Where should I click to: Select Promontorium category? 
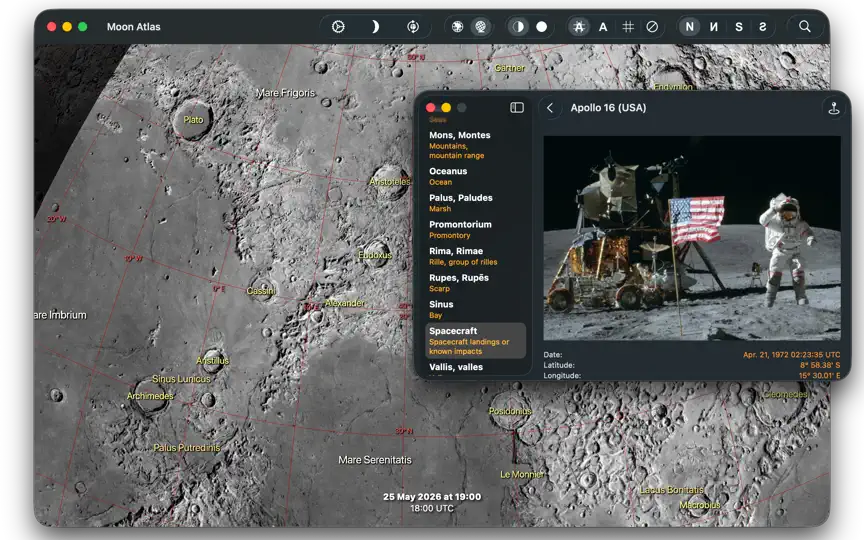(x=475, y=229)
